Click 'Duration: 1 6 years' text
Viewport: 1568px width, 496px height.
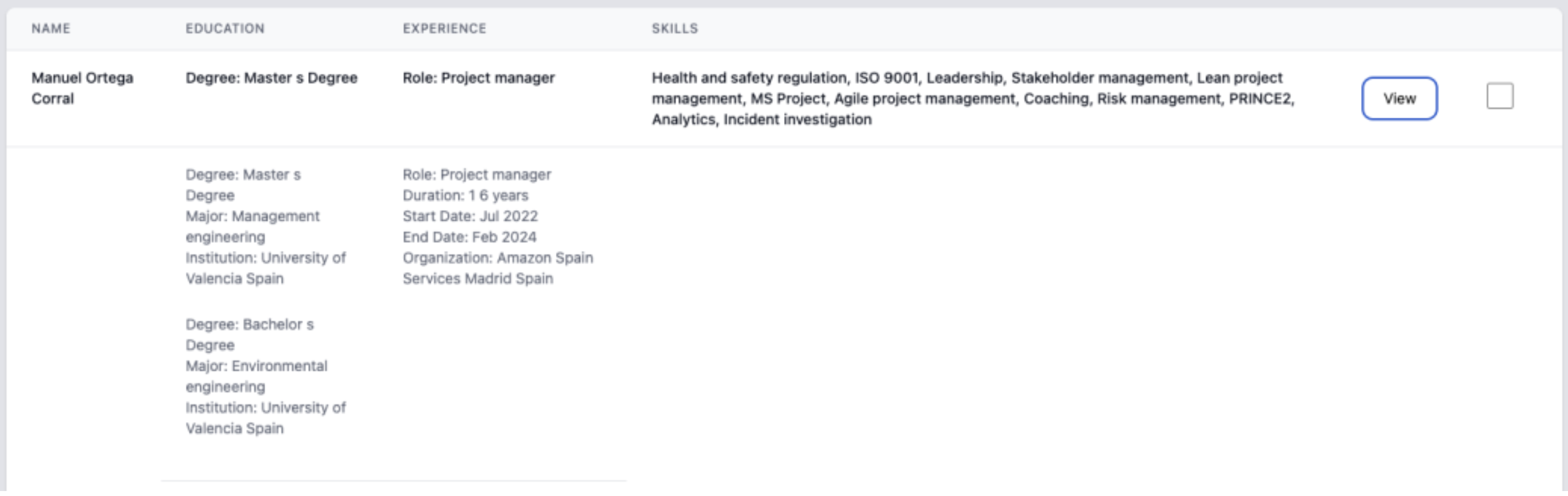pos(465,195)
